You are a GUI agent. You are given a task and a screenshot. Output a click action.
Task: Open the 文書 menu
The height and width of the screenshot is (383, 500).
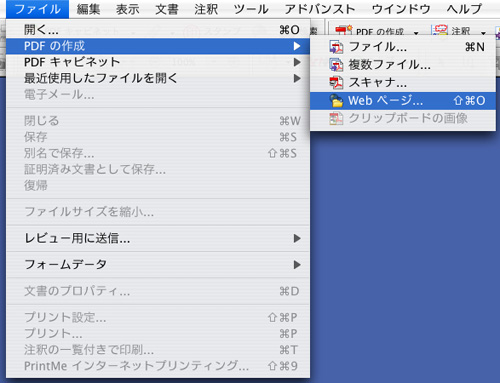tap(167, 9)
